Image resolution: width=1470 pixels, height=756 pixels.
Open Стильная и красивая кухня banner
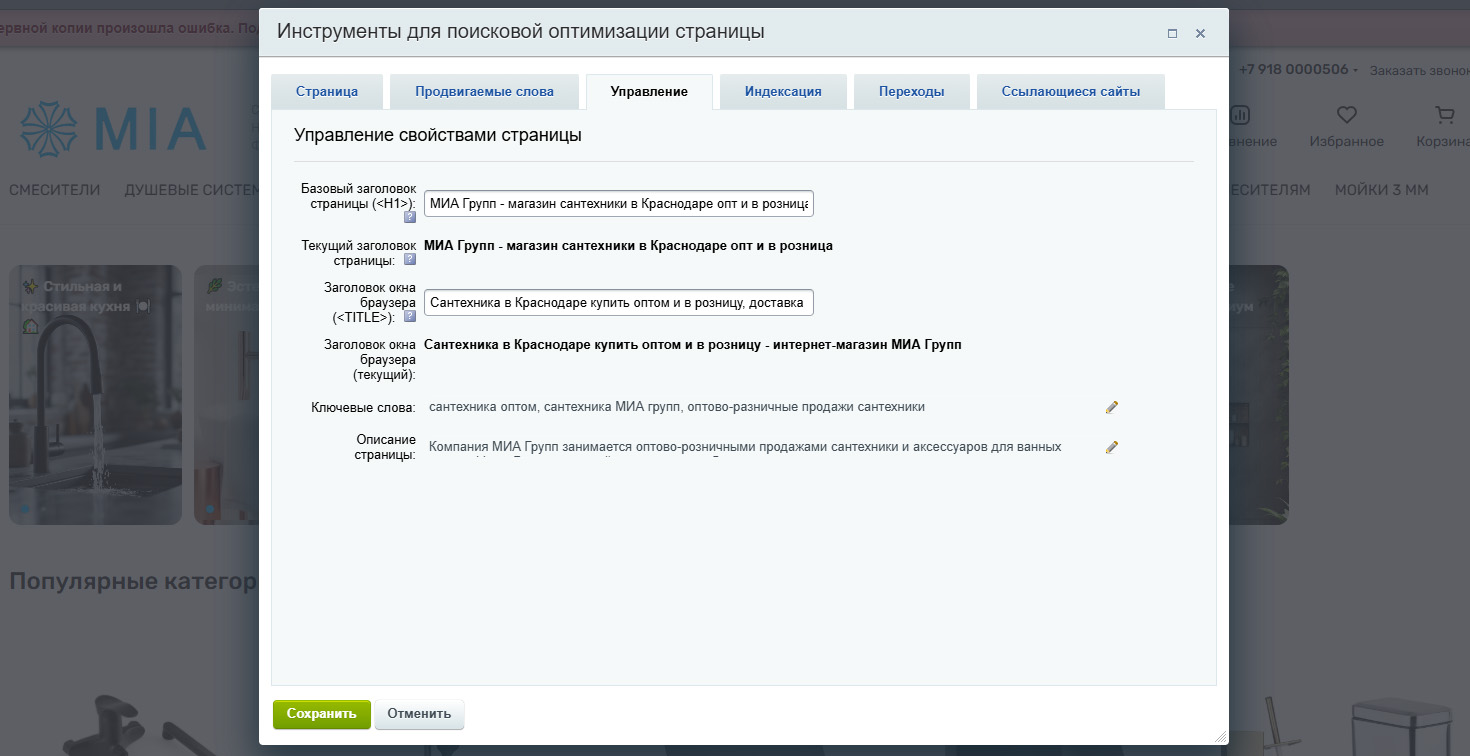[95, 395]
